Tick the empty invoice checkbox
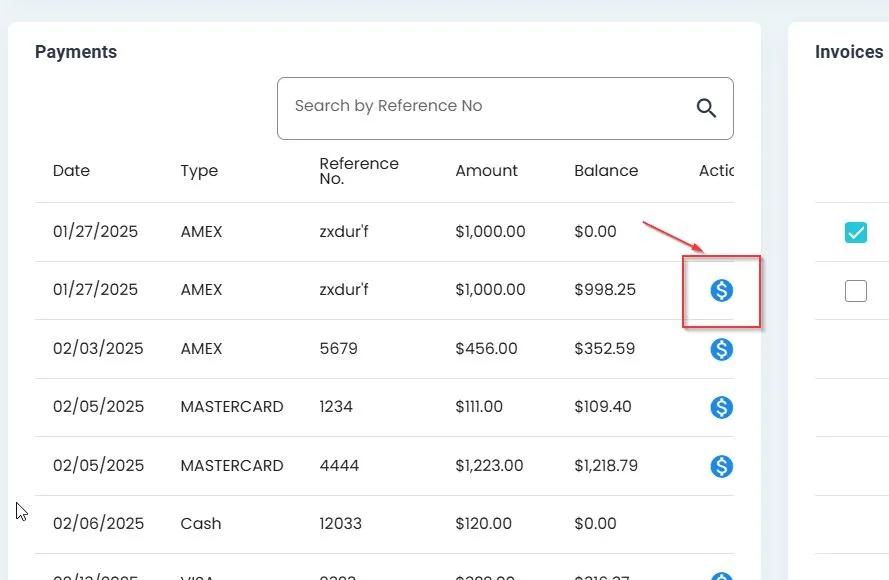 [x=856, y=291]
